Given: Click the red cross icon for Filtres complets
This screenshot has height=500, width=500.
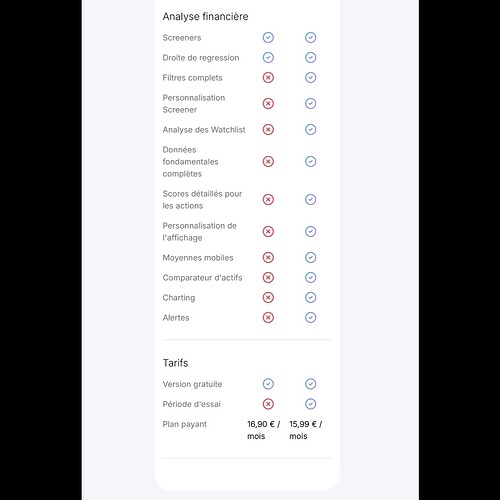Looking at the screenshot, I should coord(268,77).
